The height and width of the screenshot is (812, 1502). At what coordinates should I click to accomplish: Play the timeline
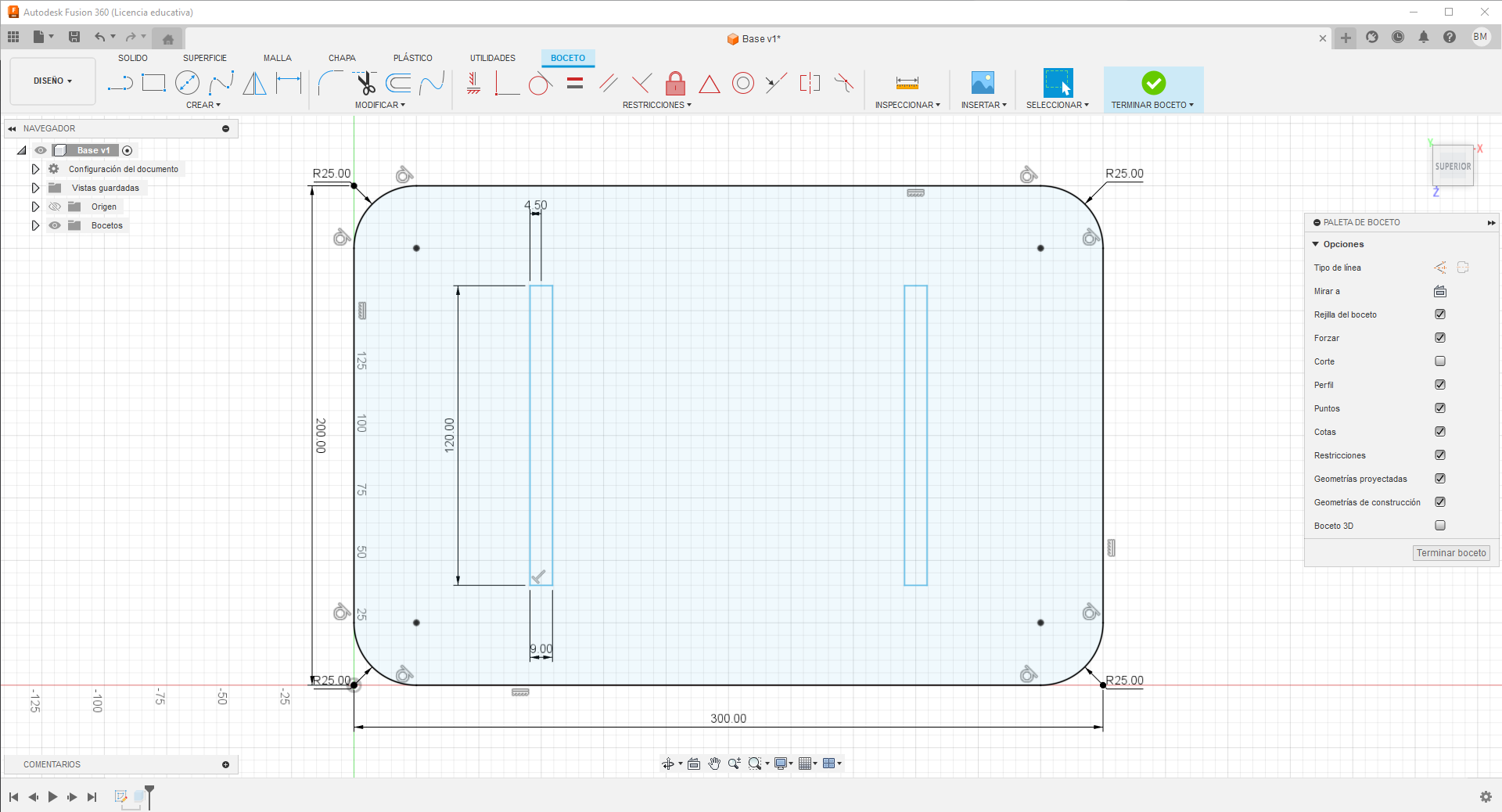[x=52, y=797]
